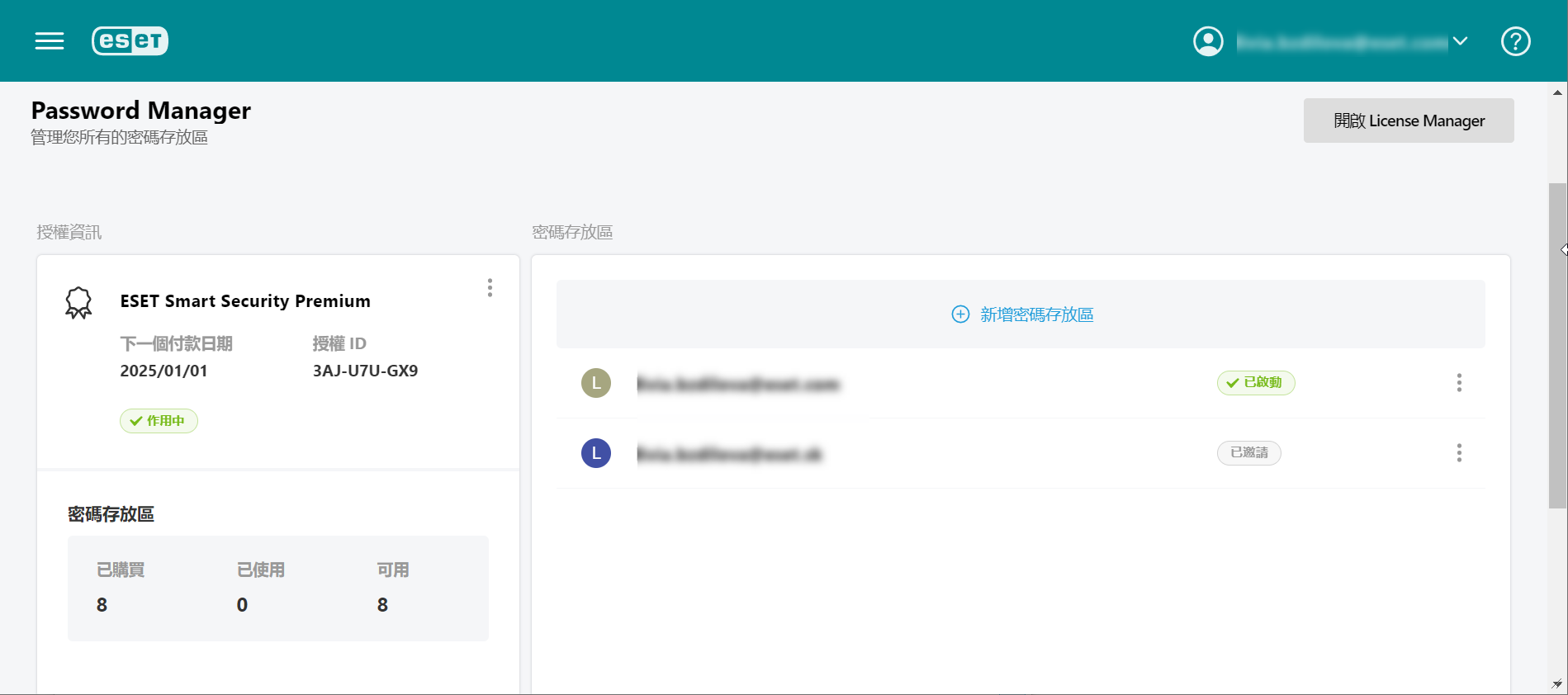Click the 管理您所有的密碼存放區 subtitle
Image resolution: width=1568 pixels, height=695 pixels.
pyautogui.click(x=120, y=137)
